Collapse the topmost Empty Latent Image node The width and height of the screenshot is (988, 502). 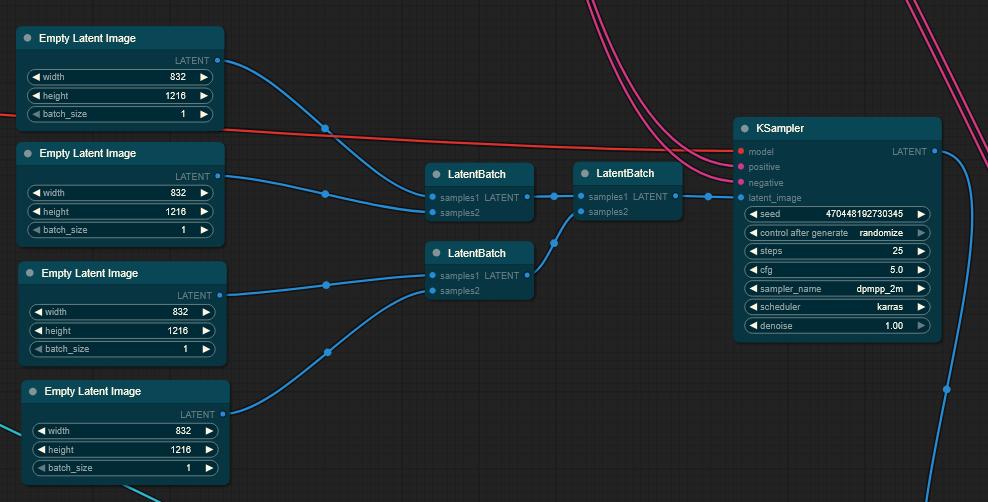[x=28, y=38]
